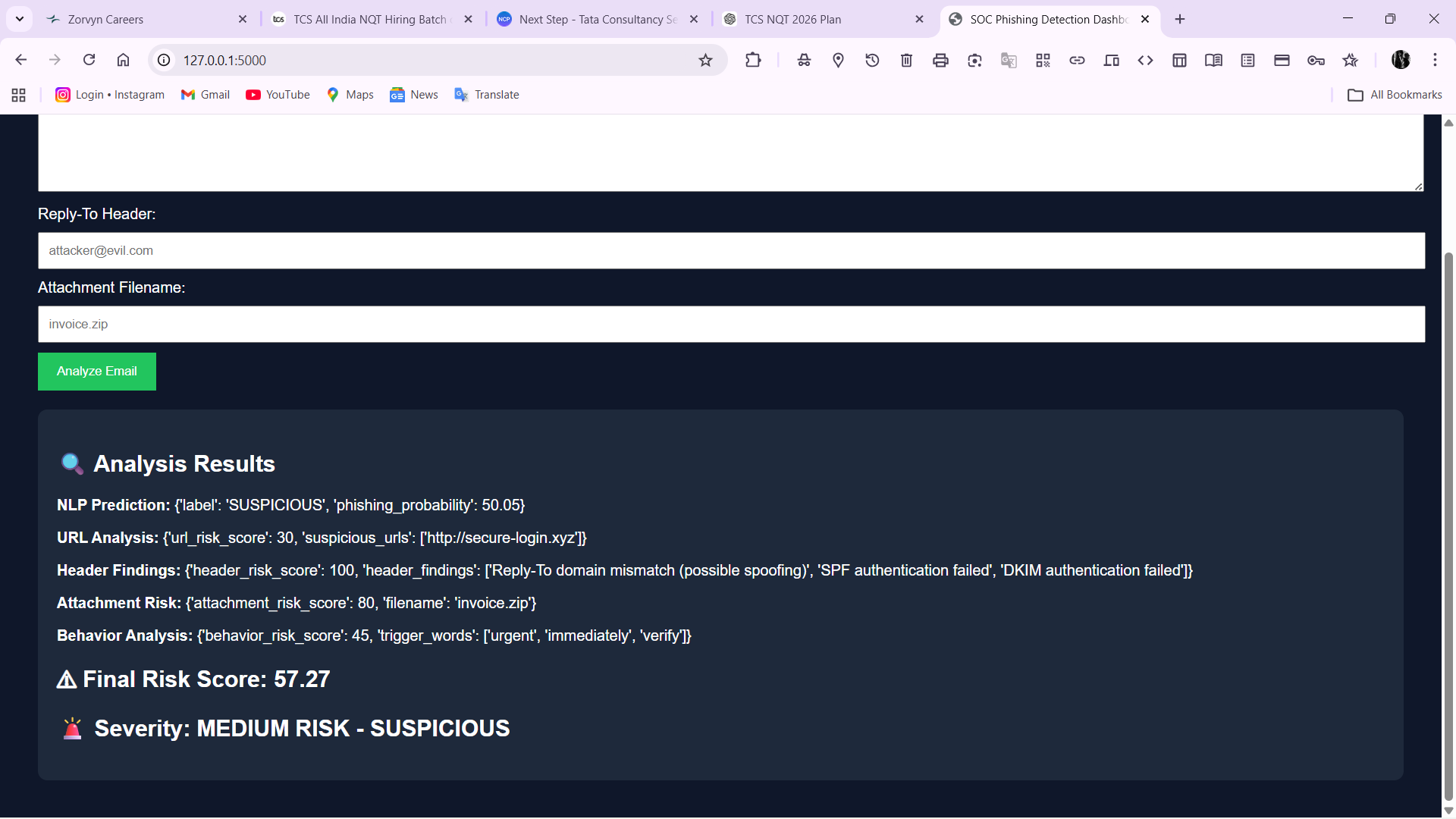Click the history clock icon
The width and height of the screenshot is (1456, 819).
[872, 60]
